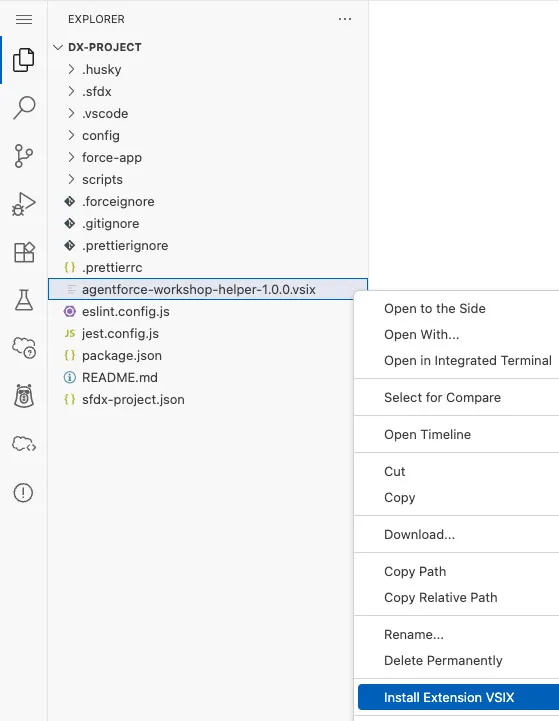The width and height of the screenshot is (559, 721).
Task: Expand the scripts folder
Action: coord(71,179)
